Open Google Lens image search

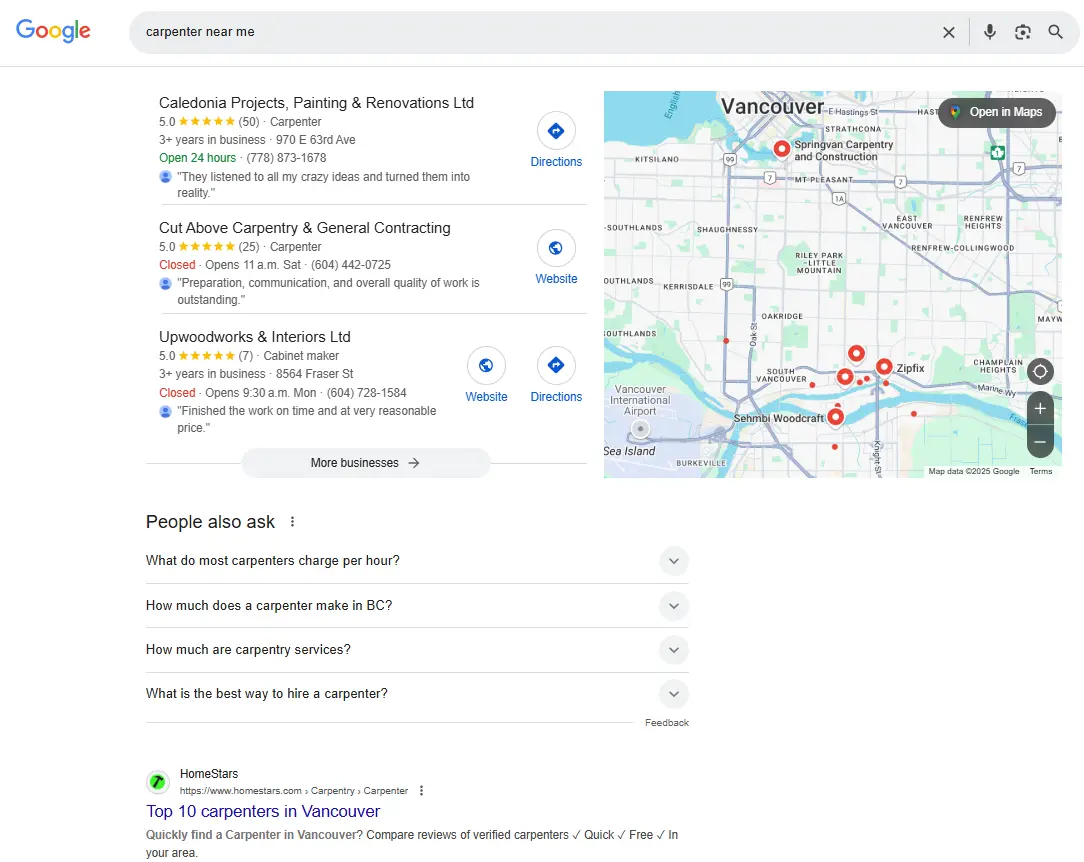tap(1022, 32)
